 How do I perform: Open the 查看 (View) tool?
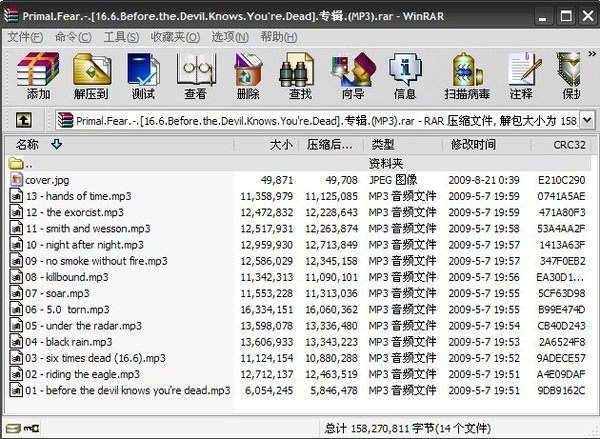196,76
